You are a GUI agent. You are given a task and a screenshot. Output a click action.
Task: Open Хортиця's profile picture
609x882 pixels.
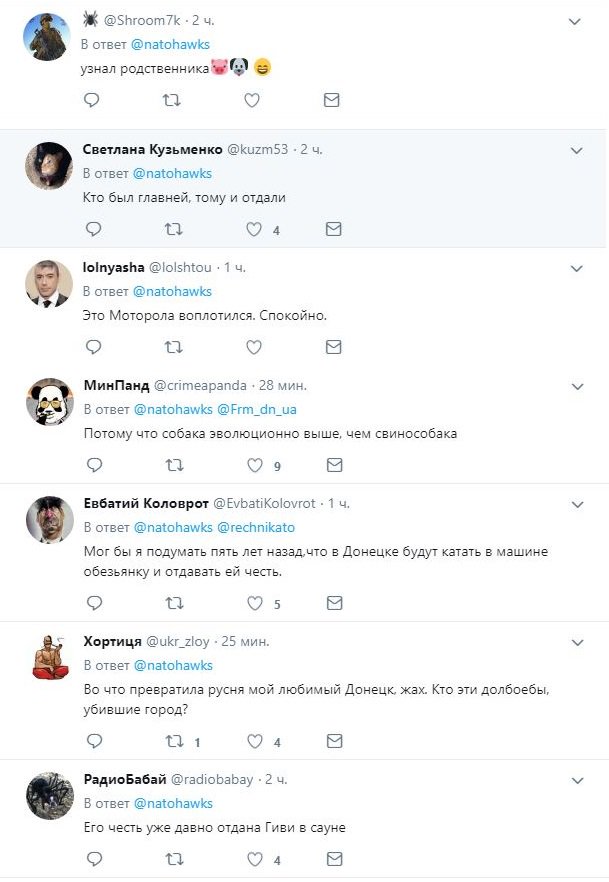(x=46, y=658)
